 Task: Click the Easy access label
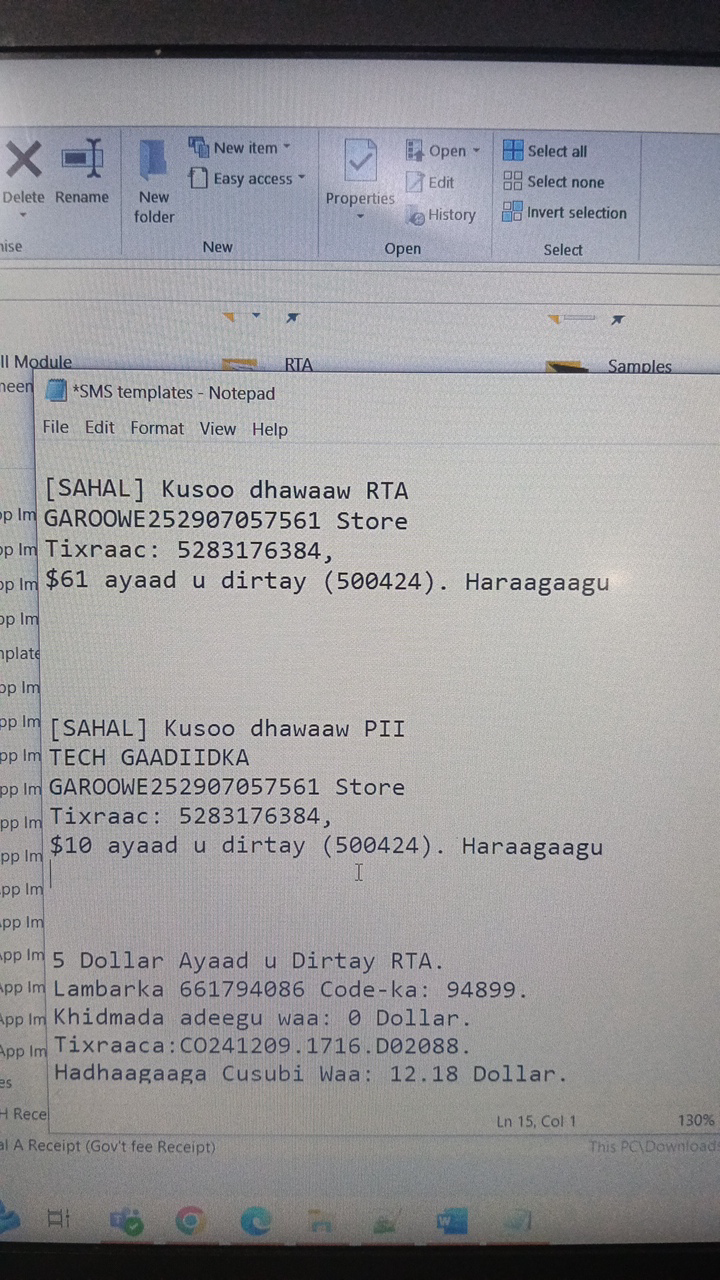(253, 179)
